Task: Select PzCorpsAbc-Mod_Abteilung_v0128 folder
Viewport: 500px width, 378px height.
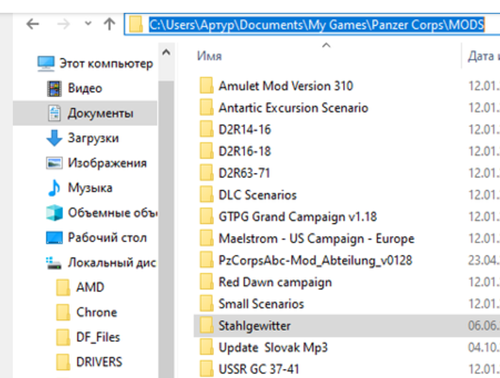Action: click(315, 260)
